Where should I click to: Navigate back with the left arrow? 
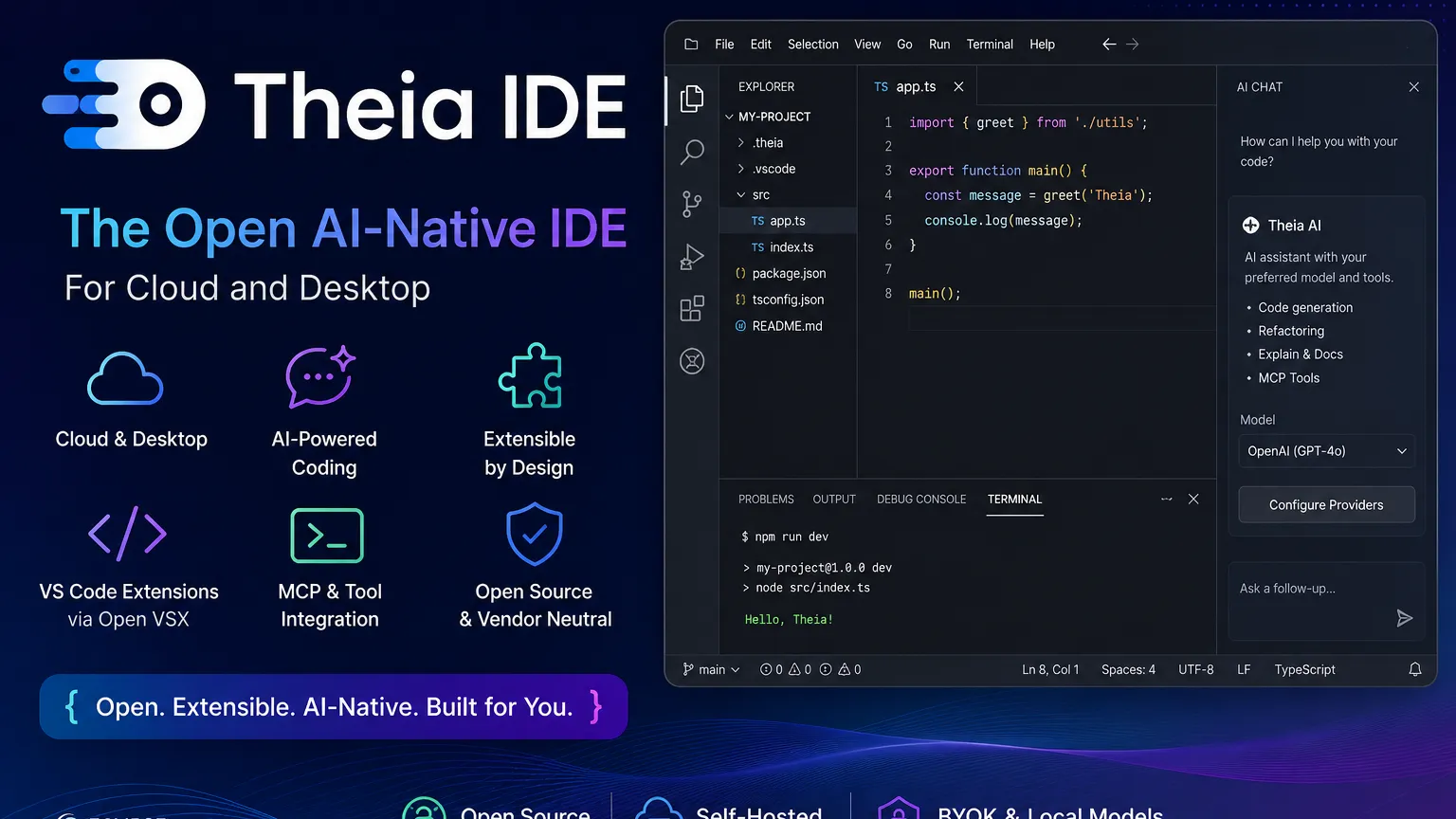[1109, 45]
